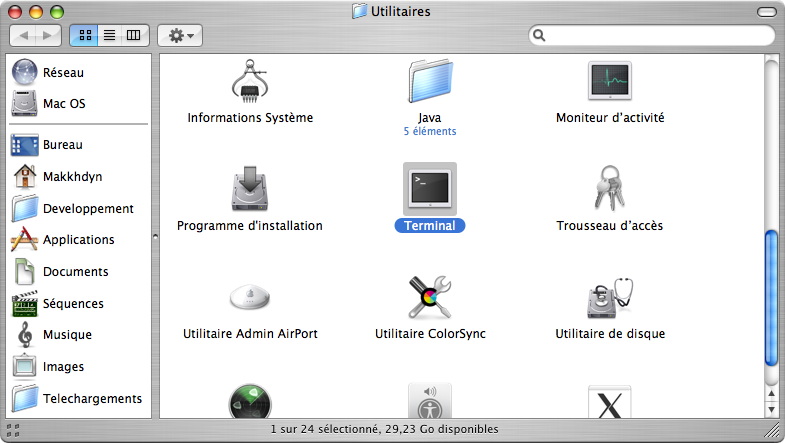Screen dimensions: 785x443
Task: Close the Utilitaires window
Action: tap(16, 12)
